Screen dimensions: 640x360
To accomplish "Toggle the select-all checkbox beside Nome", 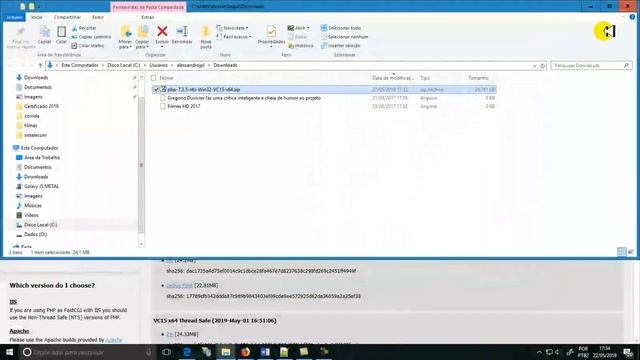I will 153,78.
